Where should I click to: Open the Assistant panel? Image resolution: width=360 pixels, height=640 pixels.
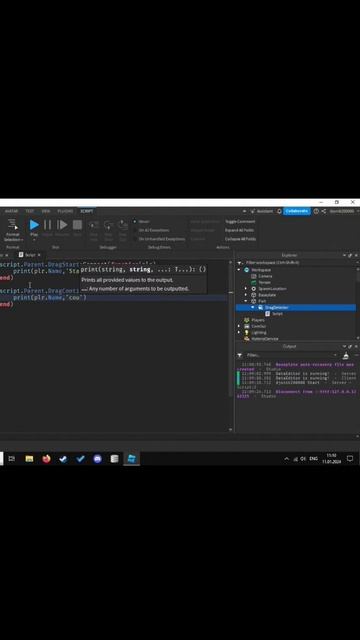click(261, 211)
